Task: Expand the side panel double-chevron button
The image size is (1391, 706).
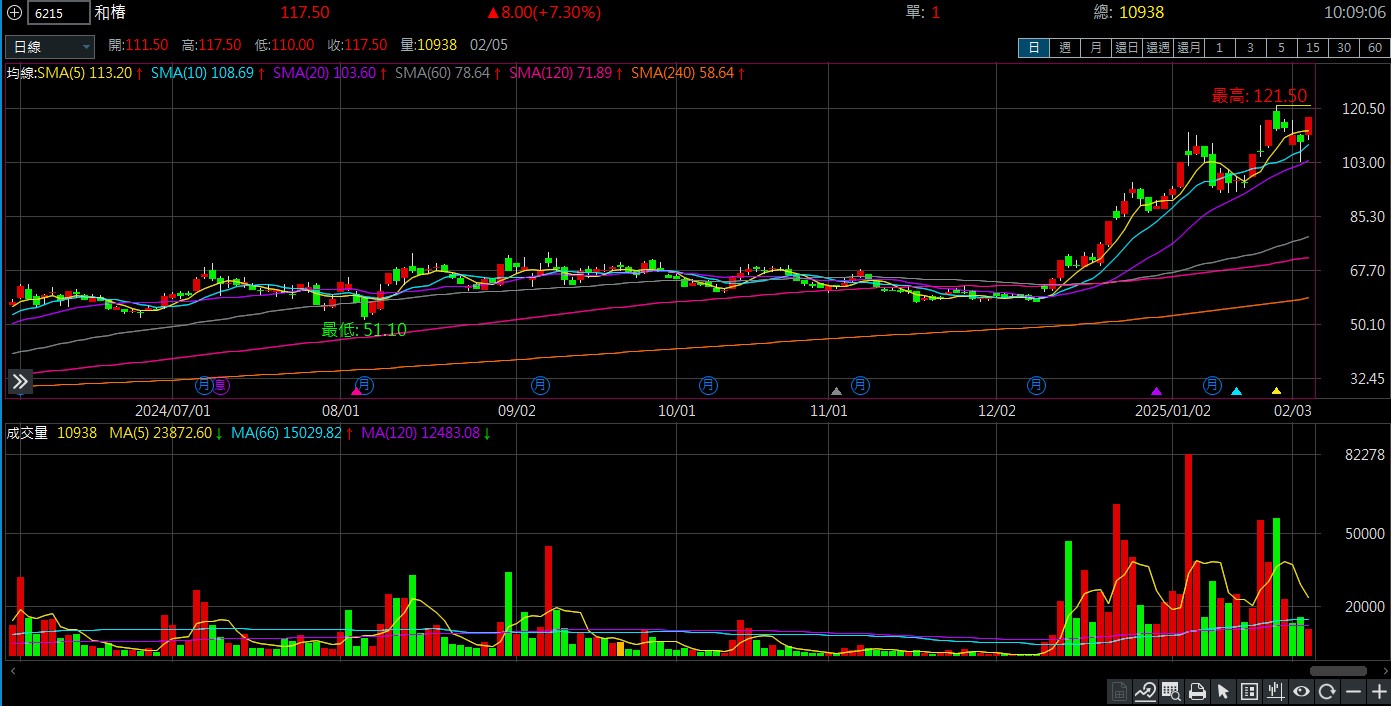Action: tap(20, 381)
